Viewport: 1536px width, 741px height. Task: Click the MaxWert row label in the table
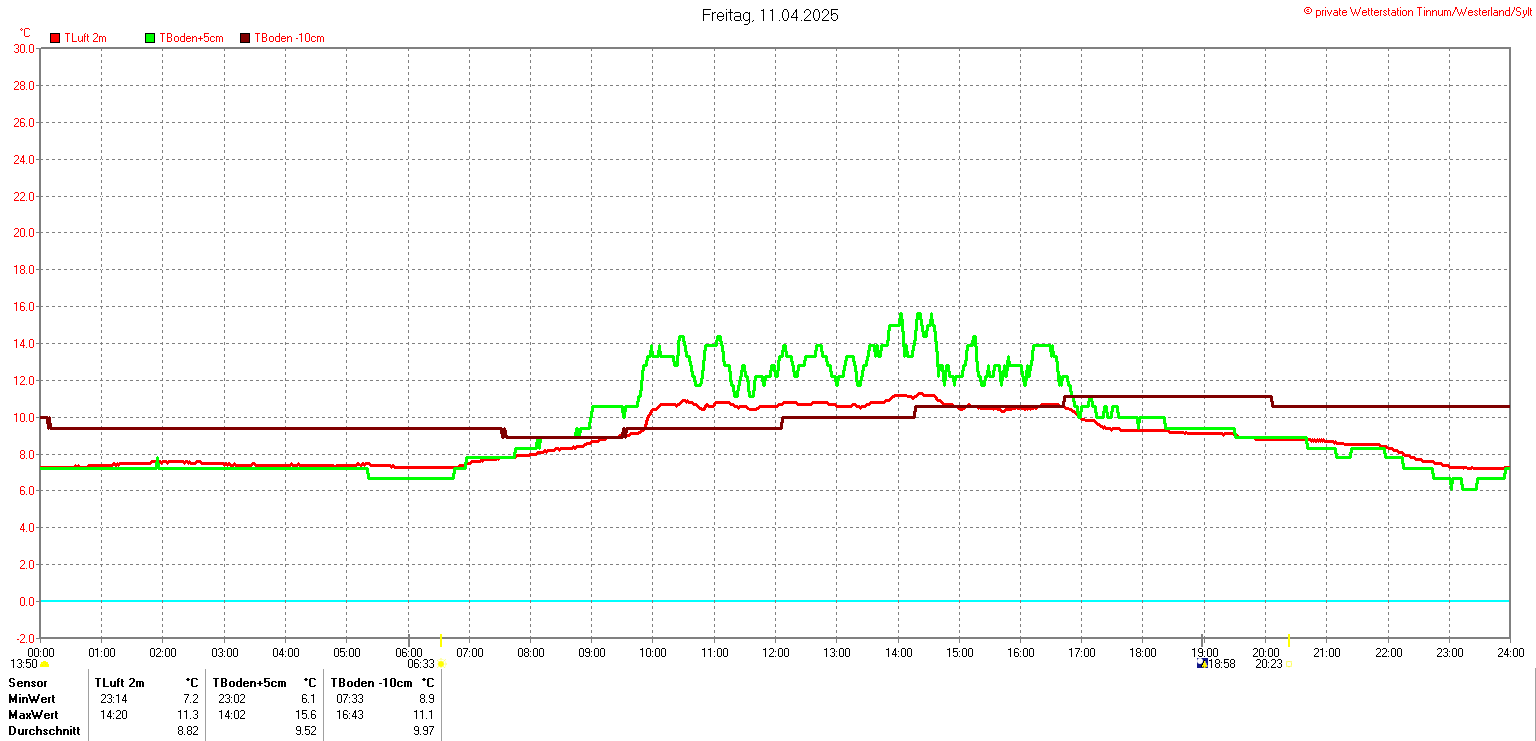[x=33, y=715]
